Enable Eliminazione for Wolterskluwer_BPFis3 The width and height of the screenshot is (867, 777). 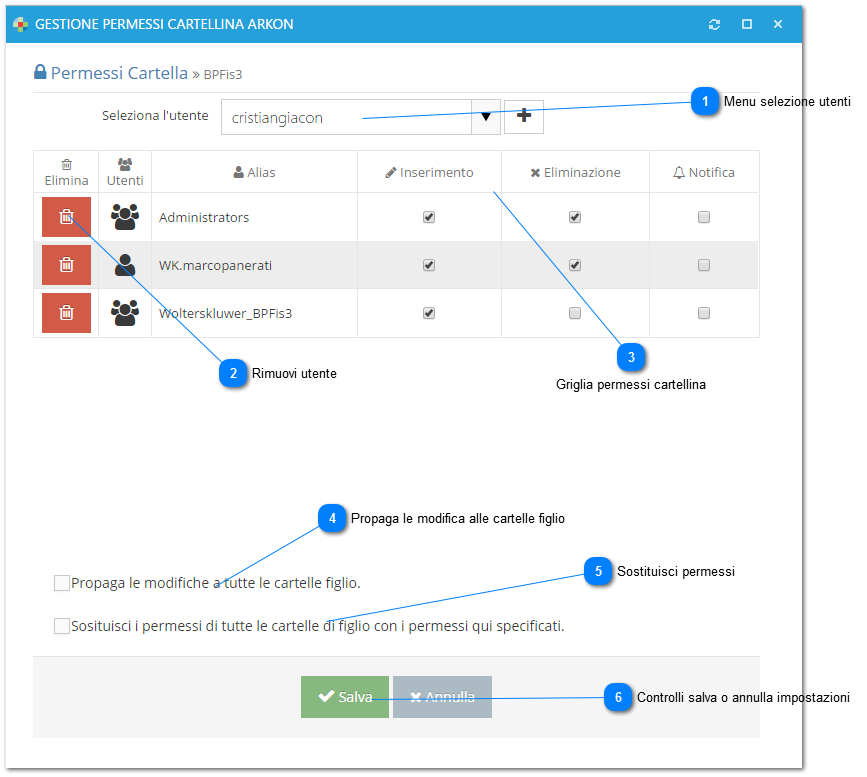[x=575, y=313]
